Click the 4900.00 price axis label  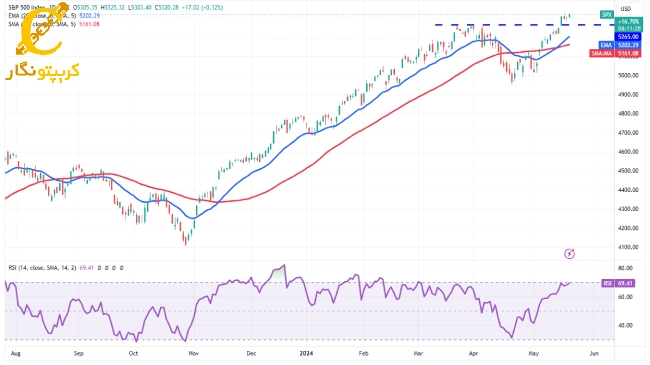(x=628, y=95)
